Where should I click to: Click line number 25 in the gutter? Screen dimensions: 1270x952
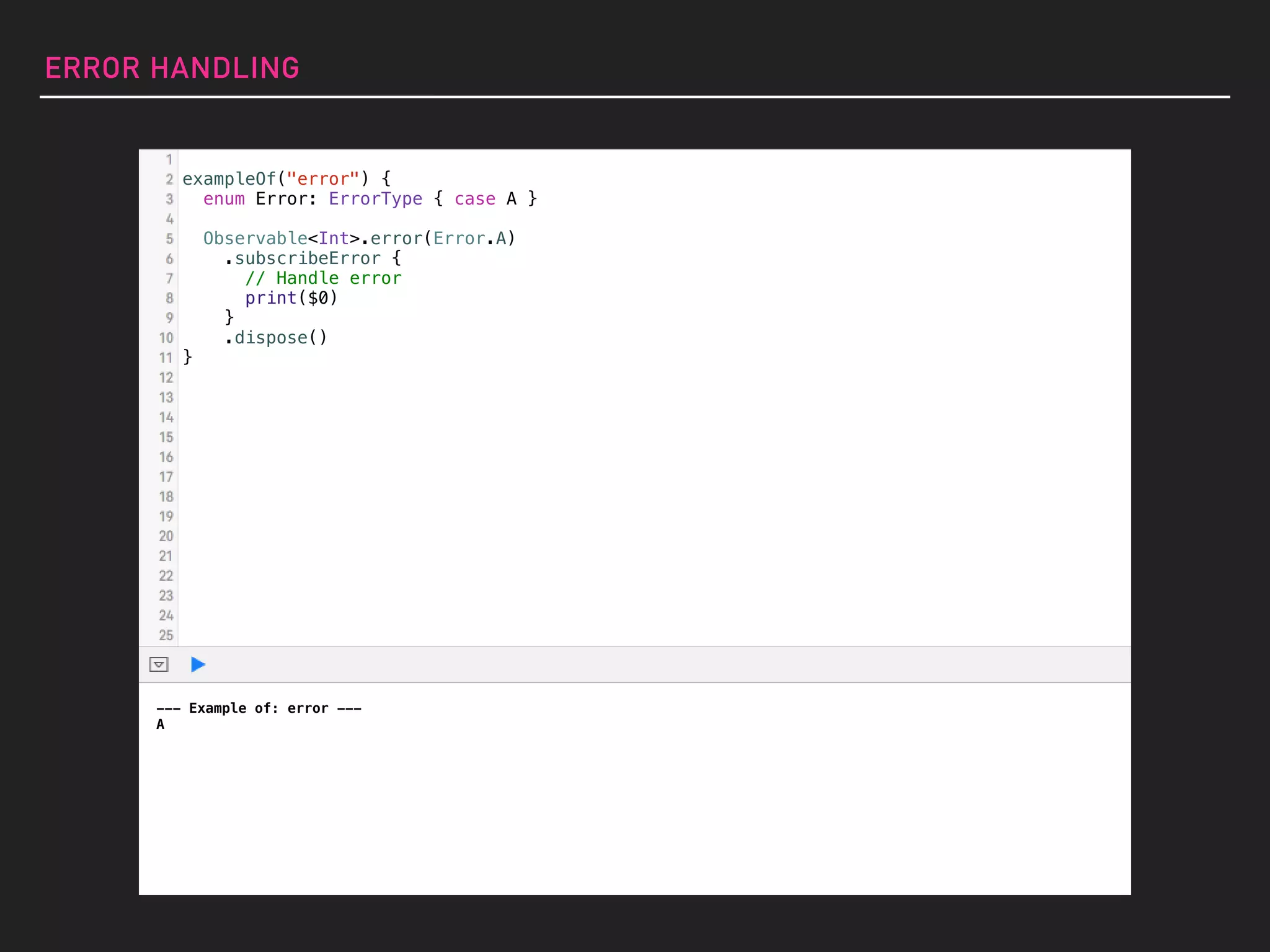pos(166,635)
